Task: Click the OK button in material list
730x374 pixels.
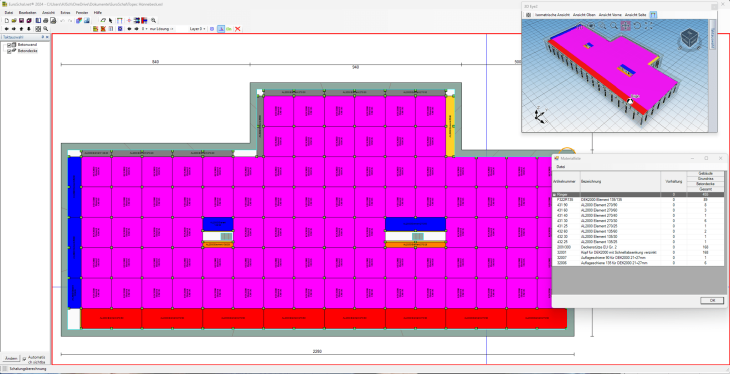Action: coord(712,301)
